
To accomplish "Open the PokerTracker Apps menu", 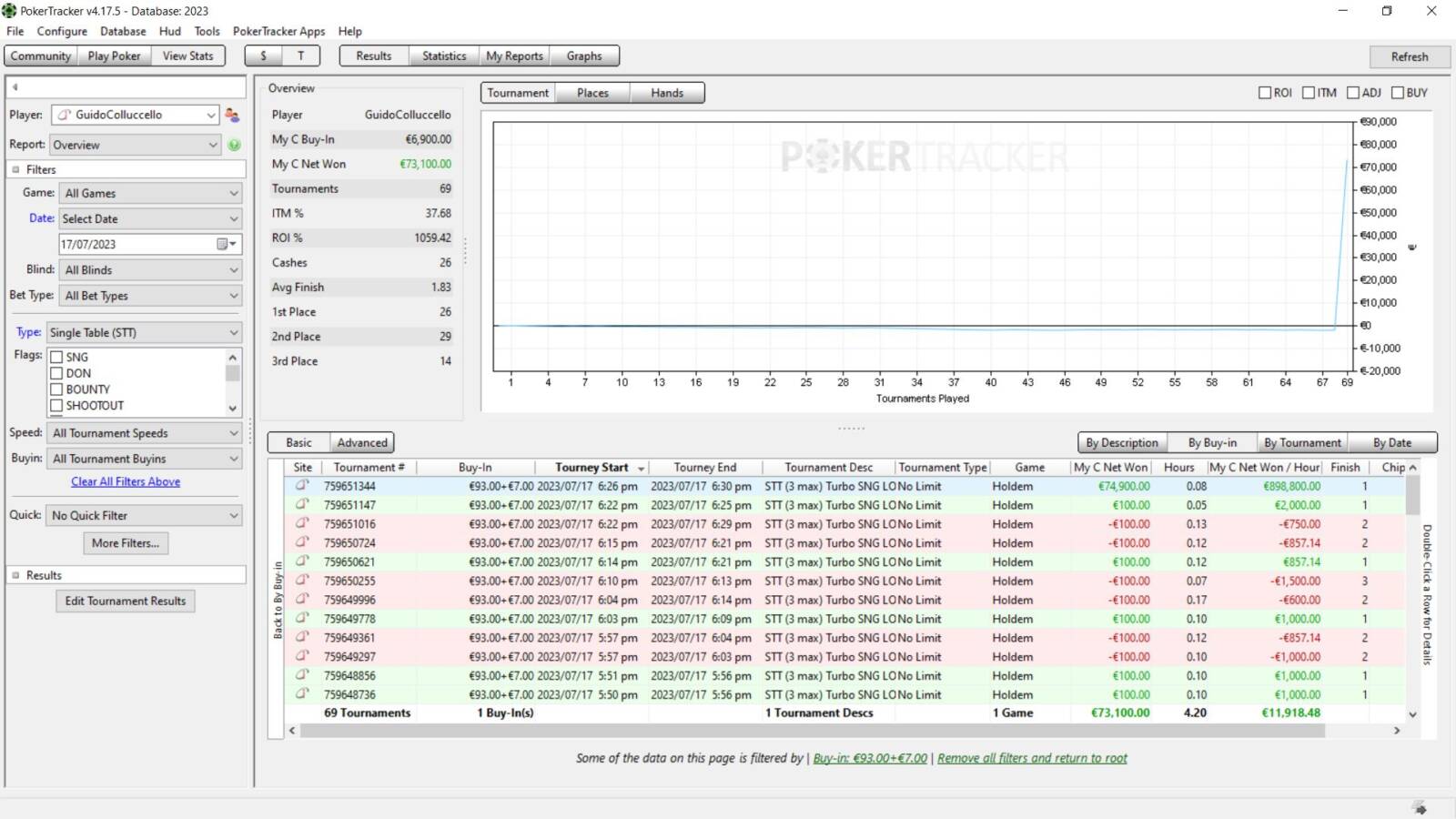I will point(278,31).
